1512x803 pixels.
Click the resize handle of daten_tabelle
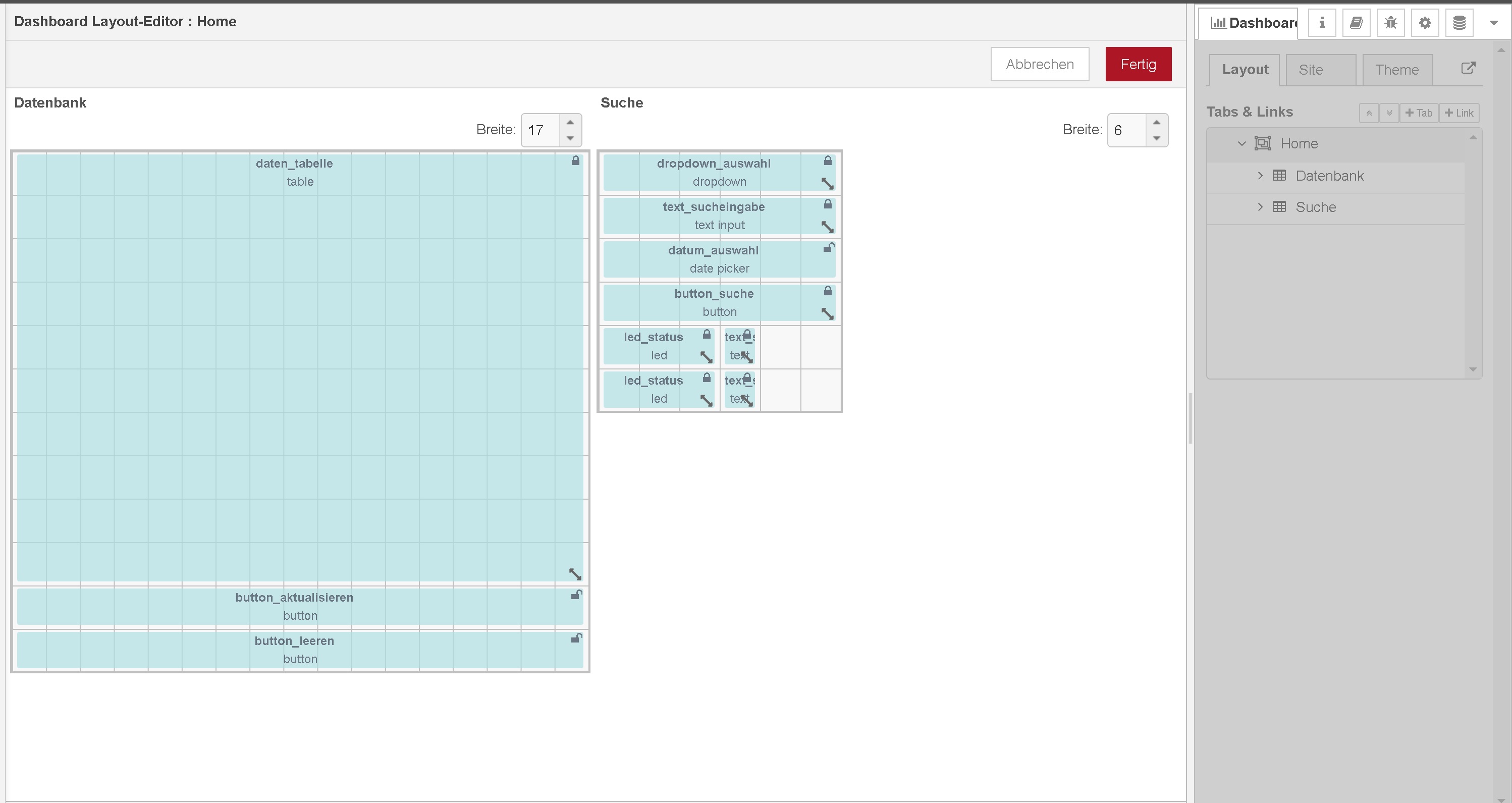point(575,573)
